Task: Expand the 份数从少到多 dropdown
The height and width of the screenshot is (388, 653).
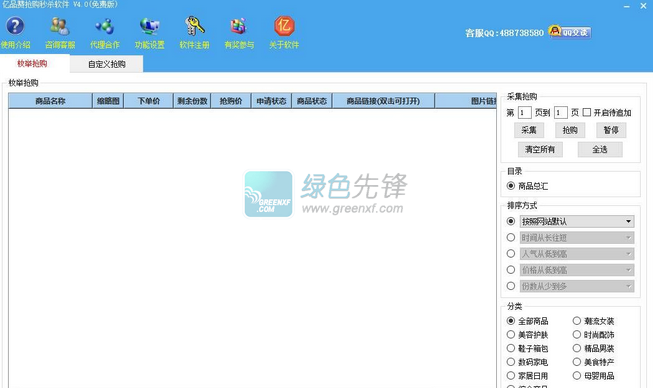Action: (628, 286)
